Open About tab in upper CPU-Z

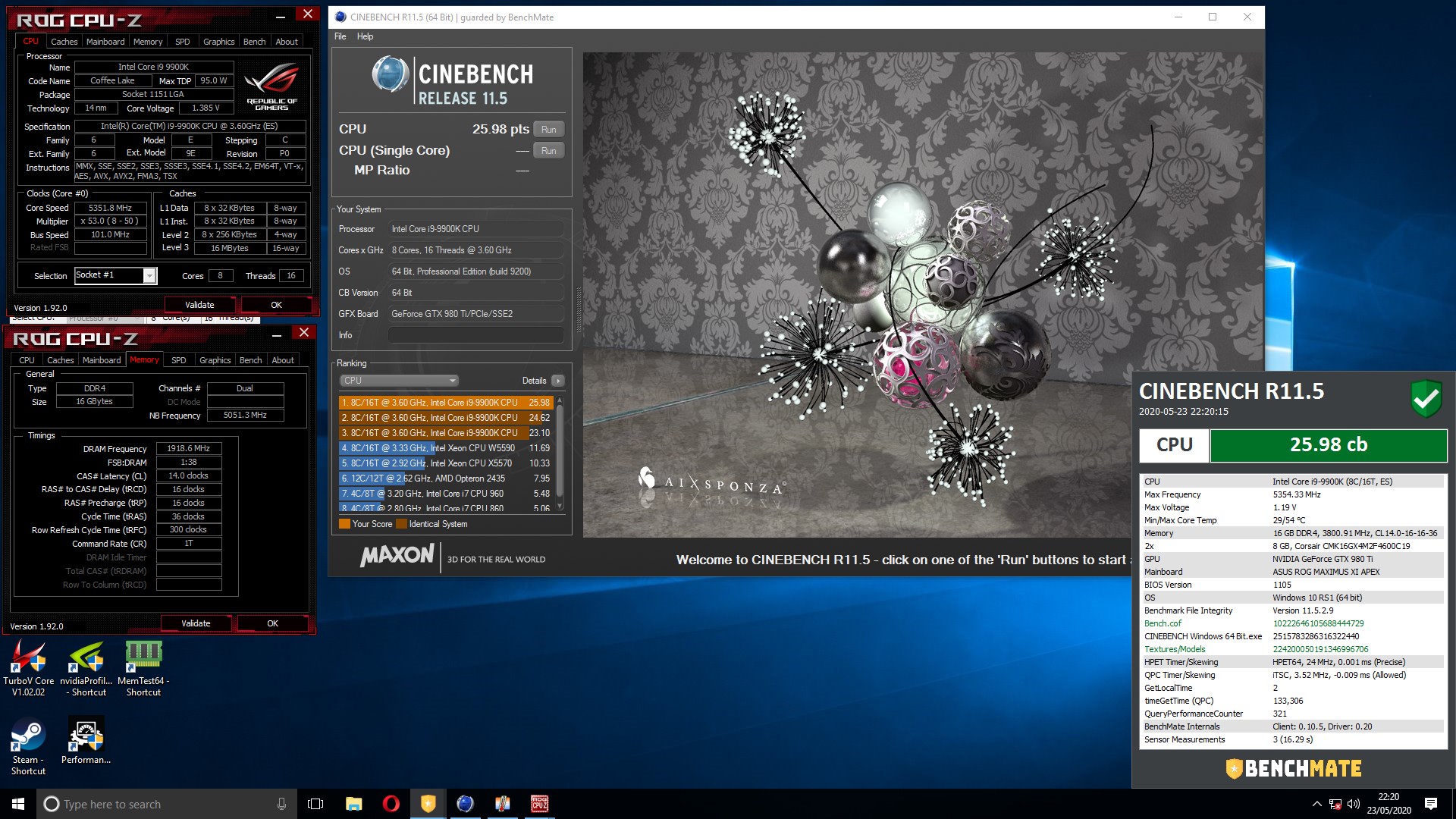click(x=287, y=42)
